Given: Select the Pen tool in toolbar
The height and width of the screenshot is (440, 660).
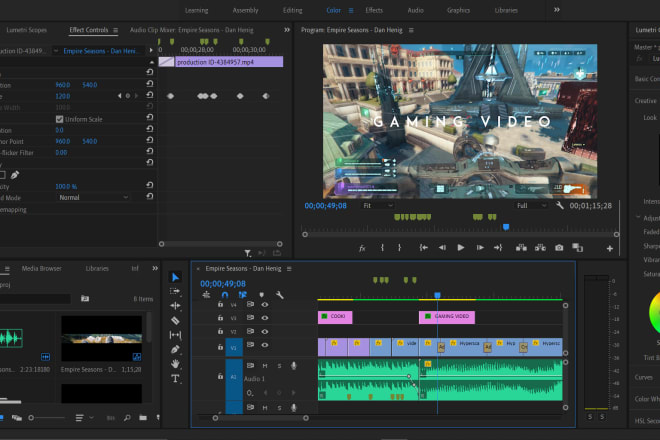Looking at the screenshot, I should click(175, 349).
